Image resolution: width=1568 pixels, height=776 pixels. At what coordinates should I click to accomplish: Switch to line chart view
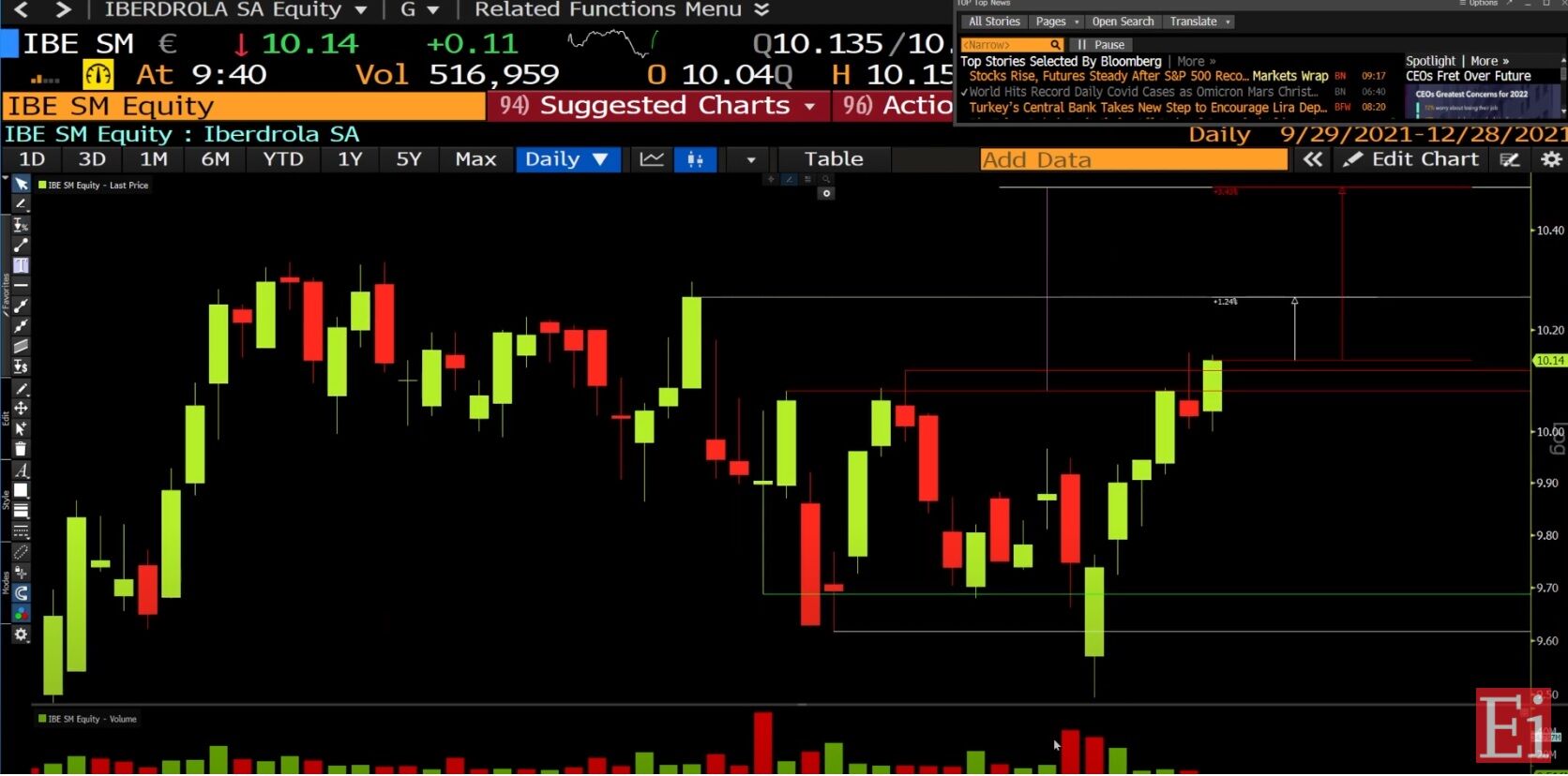click(x=652, y=159)
